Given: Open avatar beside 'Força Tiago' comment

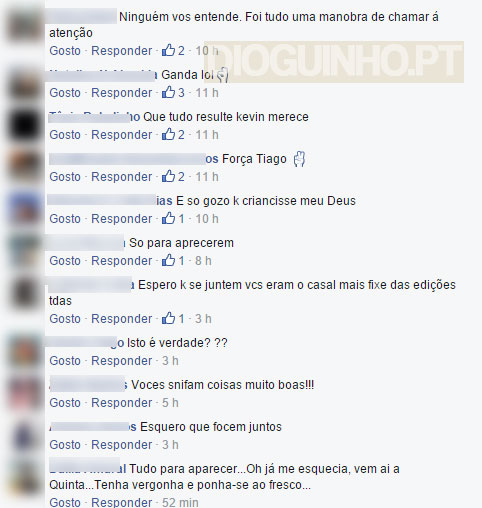Looking at the screenshot, I should click(x=24, y=167).
